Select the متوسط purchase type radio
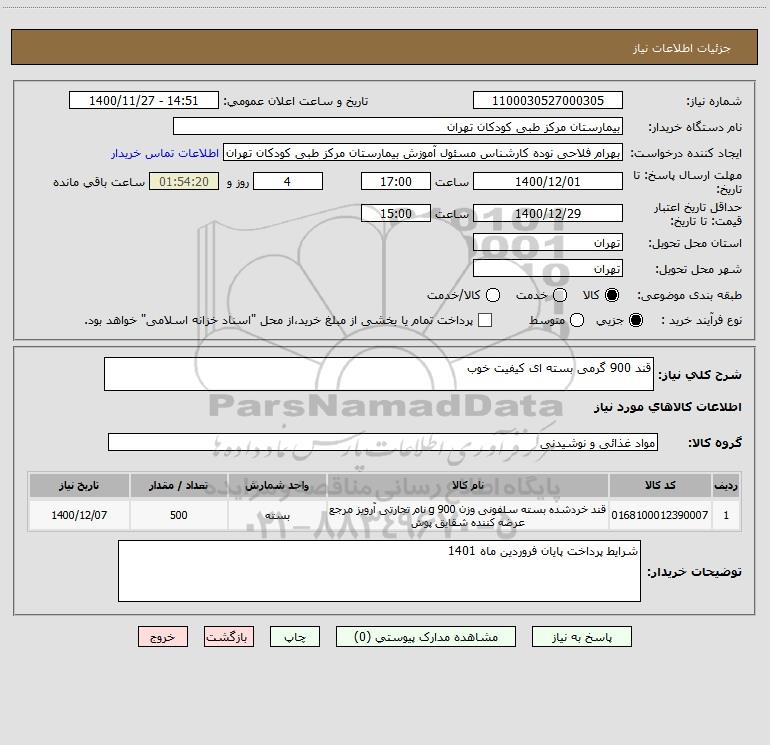The image size is (770, 745). [x=577, y=321]
